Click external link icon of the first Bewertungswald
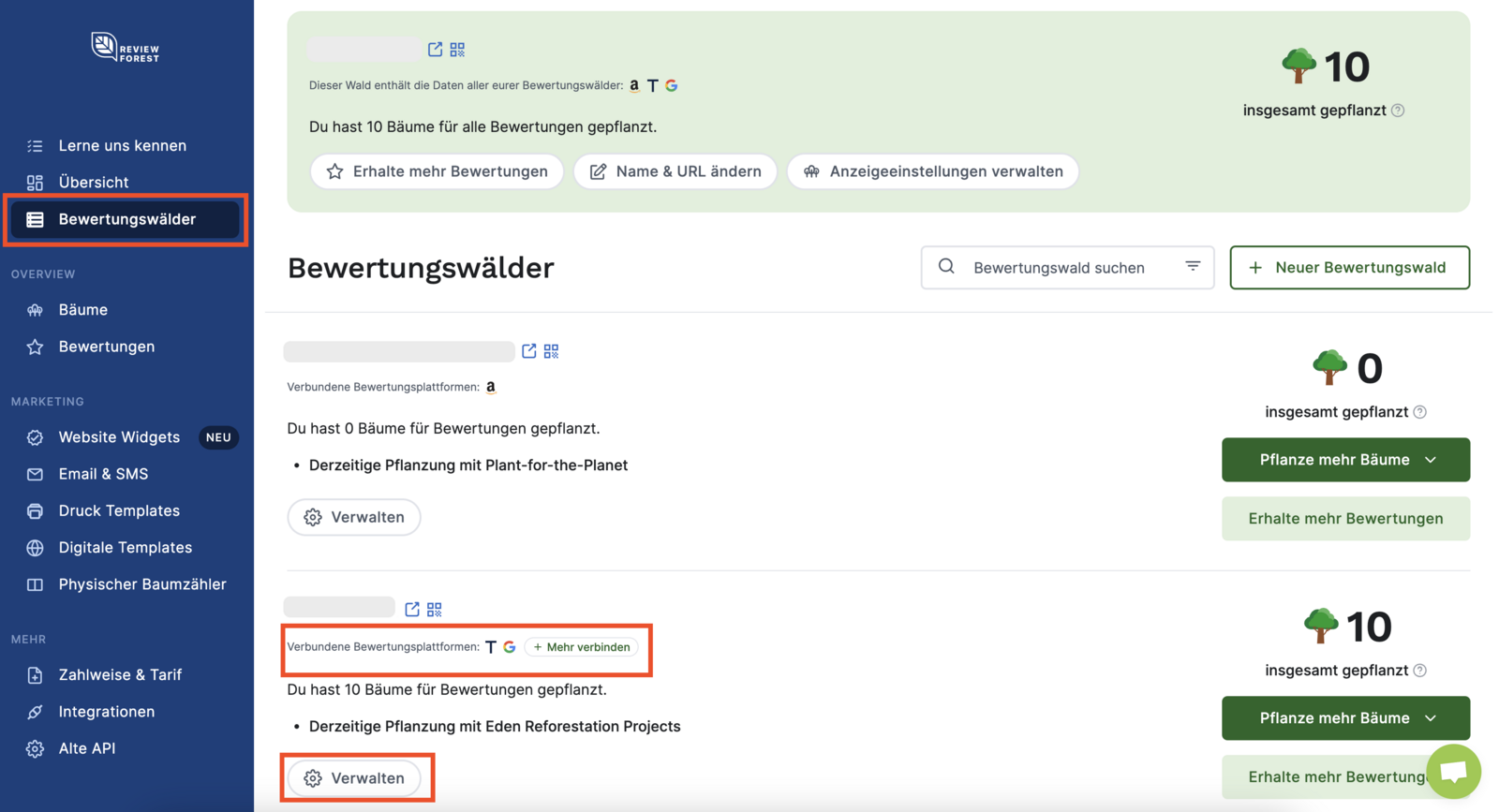 (529, 351)
